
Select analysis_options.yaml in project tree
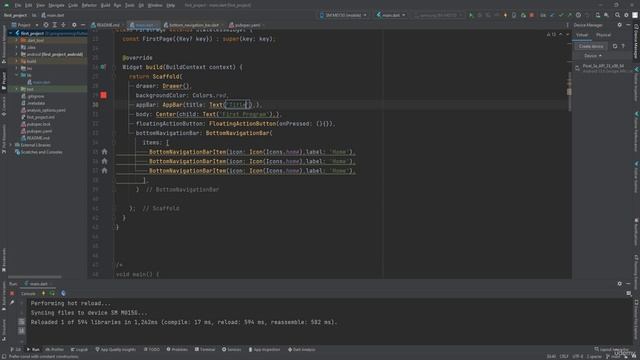43,110
